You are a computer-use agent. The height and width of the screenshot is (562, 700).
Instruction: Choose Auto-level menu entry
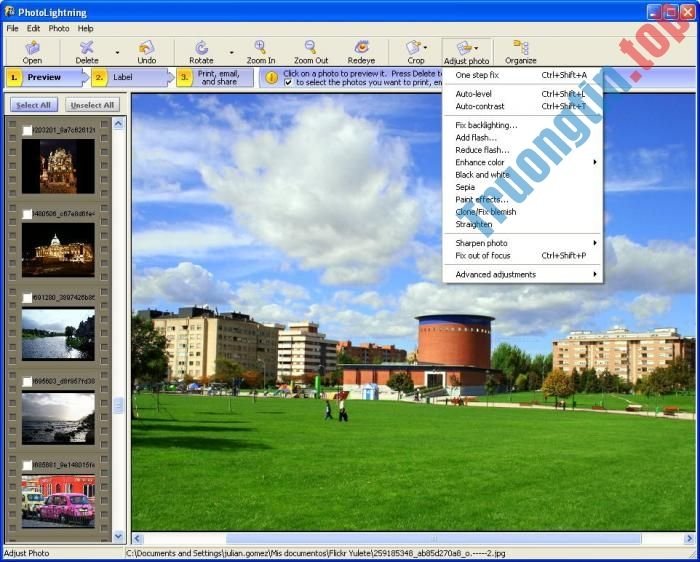[523, 94]
